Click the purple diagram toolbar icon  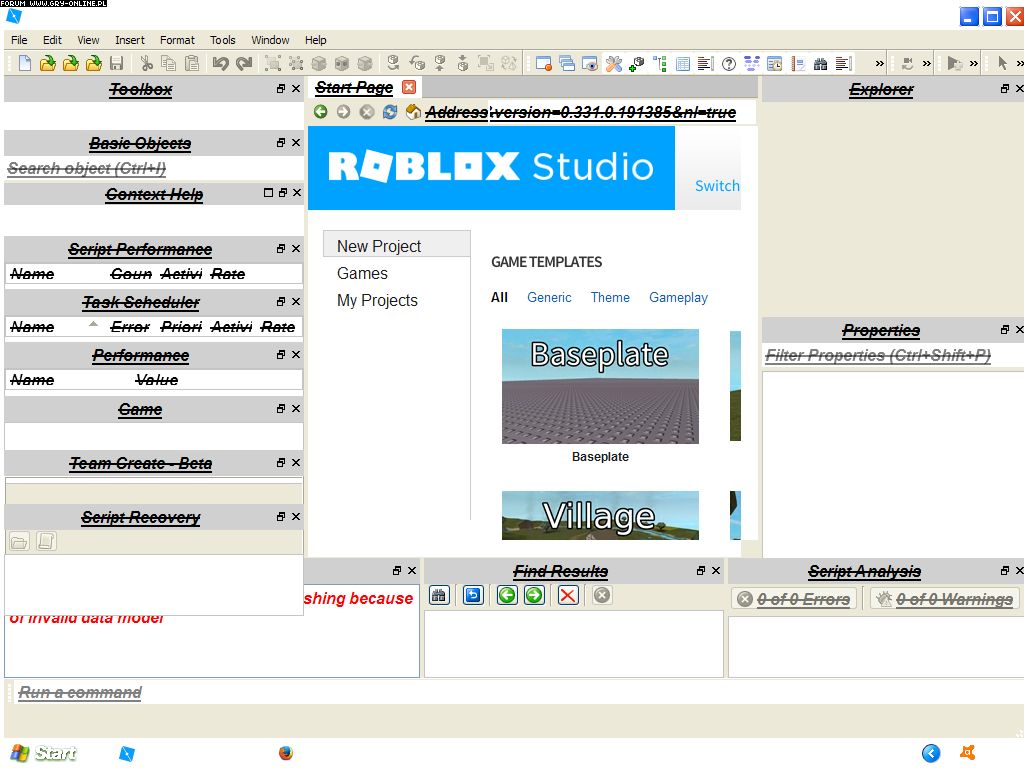point(752,63)
